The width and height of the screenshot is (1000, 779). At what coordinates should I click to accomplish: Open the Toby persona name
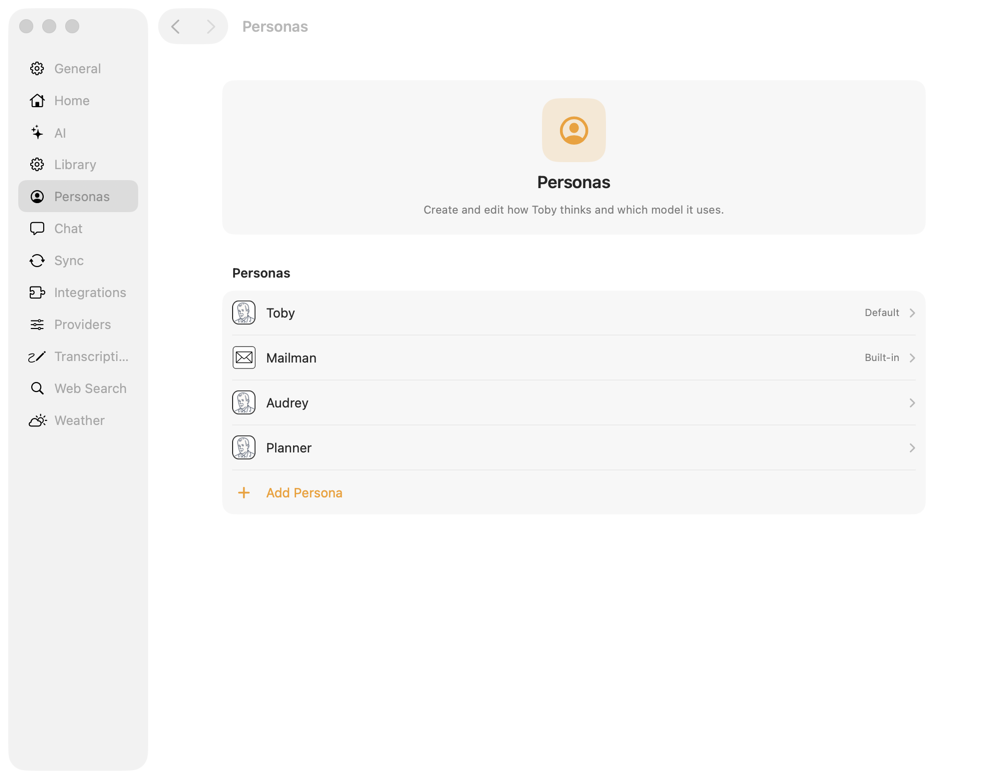point(281,313)
